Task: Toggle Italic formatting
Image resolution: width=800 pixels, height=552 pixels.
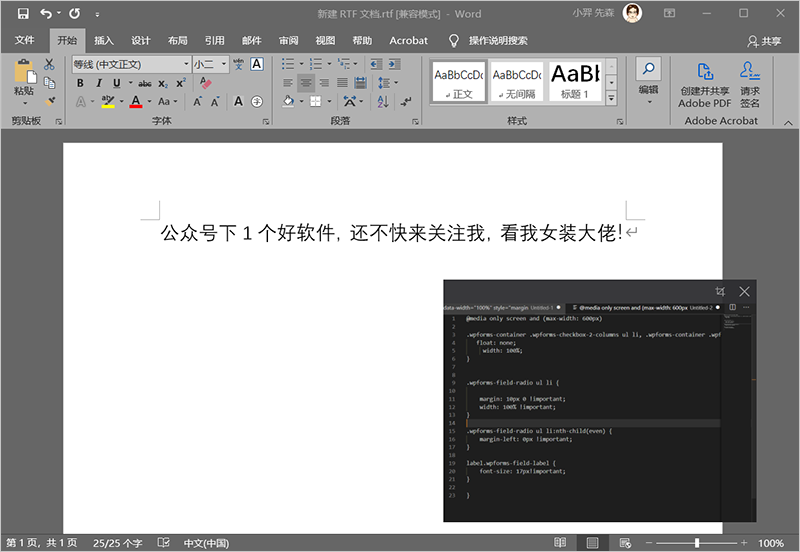Action: pyautogui.click(x=98, y=83)
